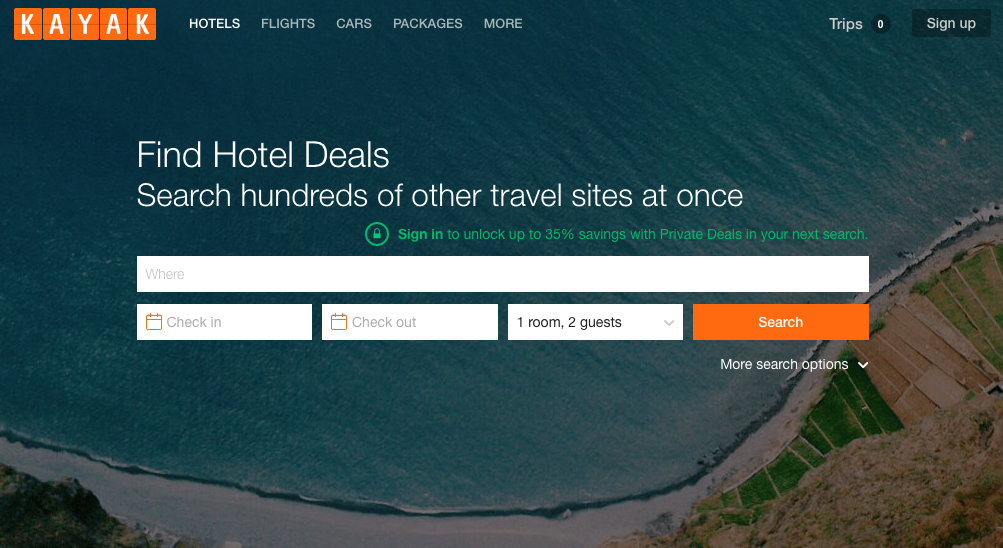This screenshot has width=1003, height=548.
Task: Click the chevron in rooms and guests box
Action: (669, 323)
